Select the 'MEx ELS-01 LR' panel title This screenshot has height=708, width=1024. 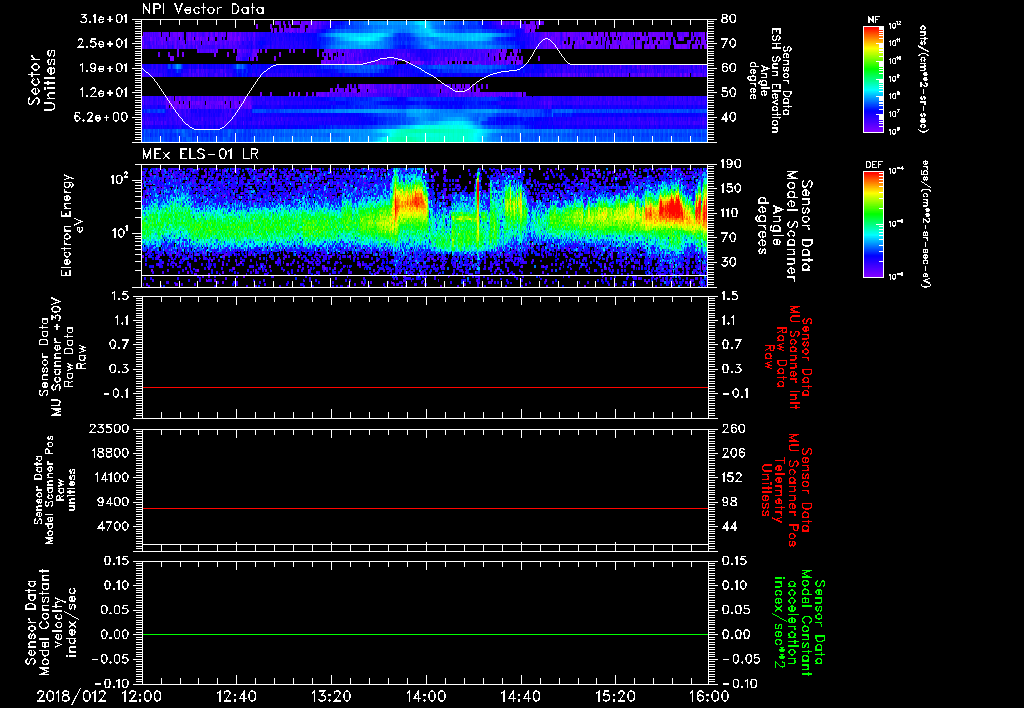pos(199,154)
